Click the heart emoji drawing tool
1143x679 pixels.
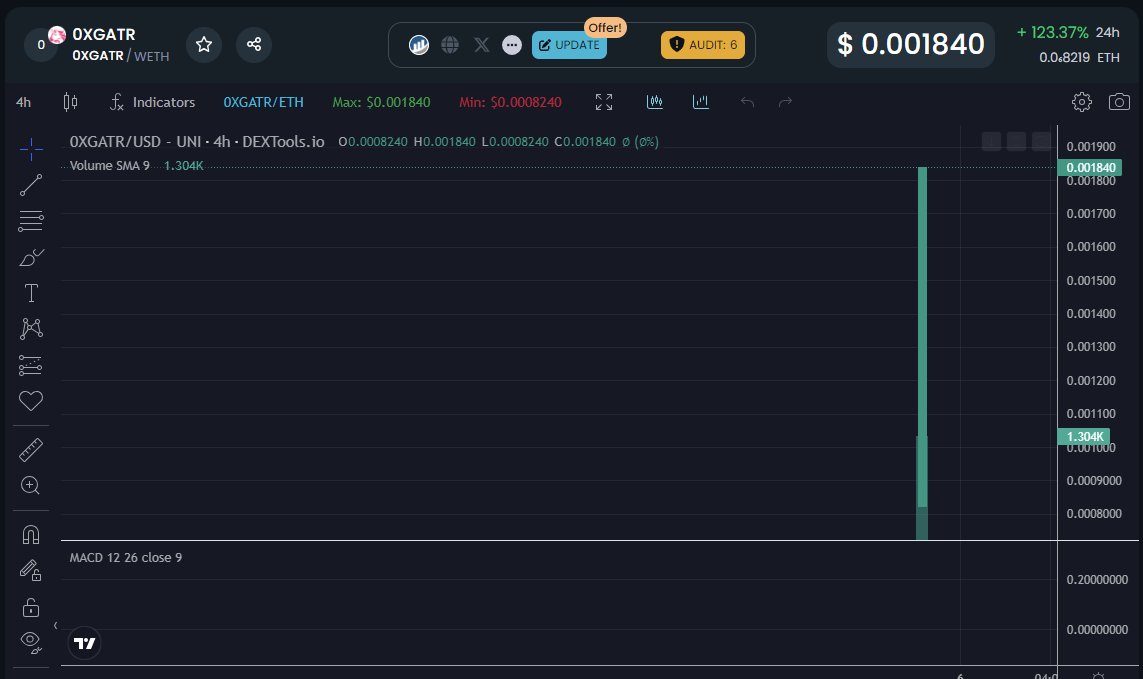[x=30, y=400]
